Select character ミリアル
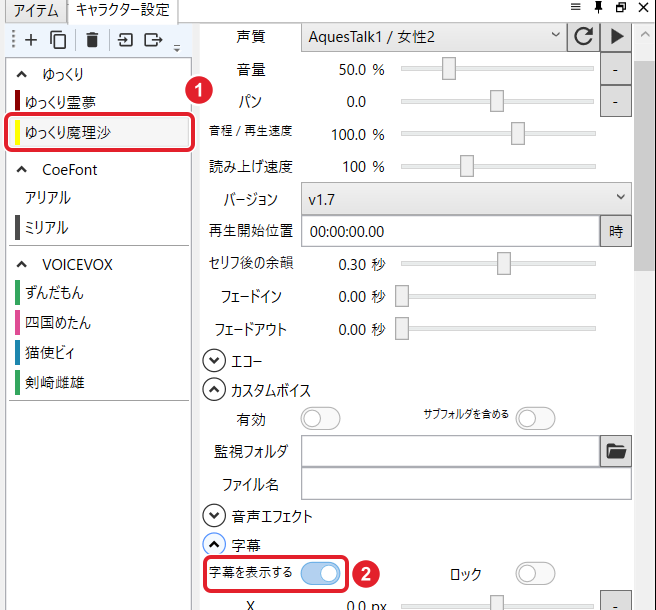The image size is (656, 610). click(x=99, y=228)
